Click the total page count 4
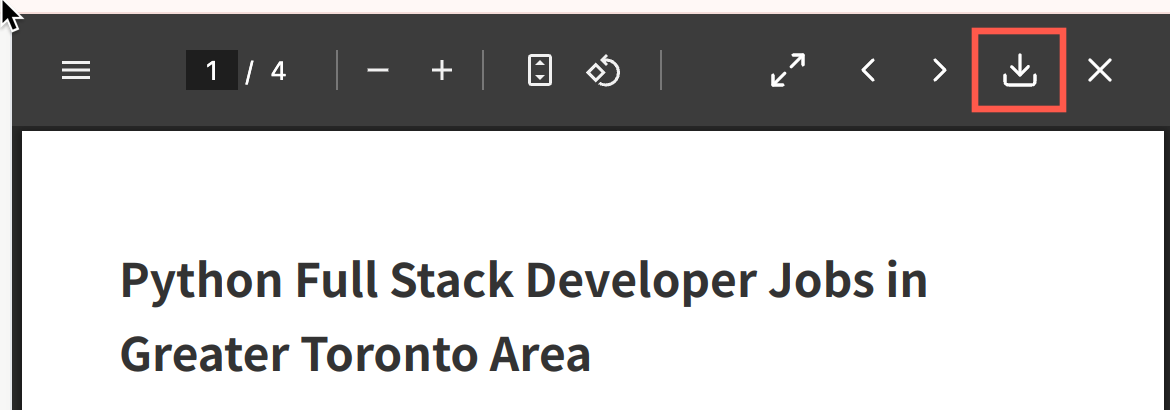The width and height of the screenshot is (1170, 410). click(278, 71)
